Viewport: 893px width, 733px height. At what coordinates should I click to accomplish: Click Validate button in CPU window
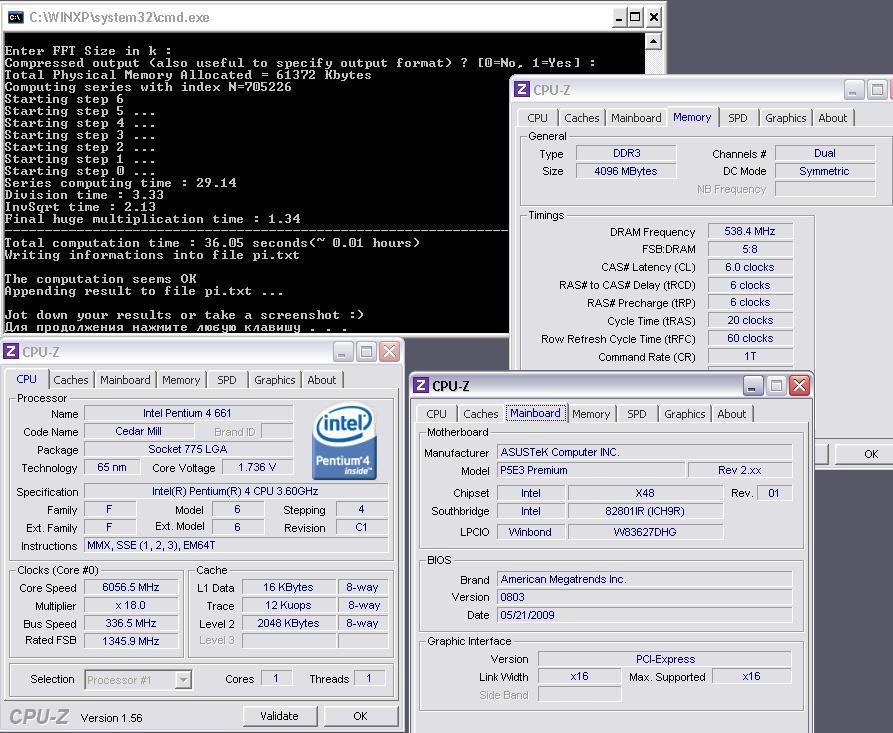pyautogui.click(x=279, y=716)
